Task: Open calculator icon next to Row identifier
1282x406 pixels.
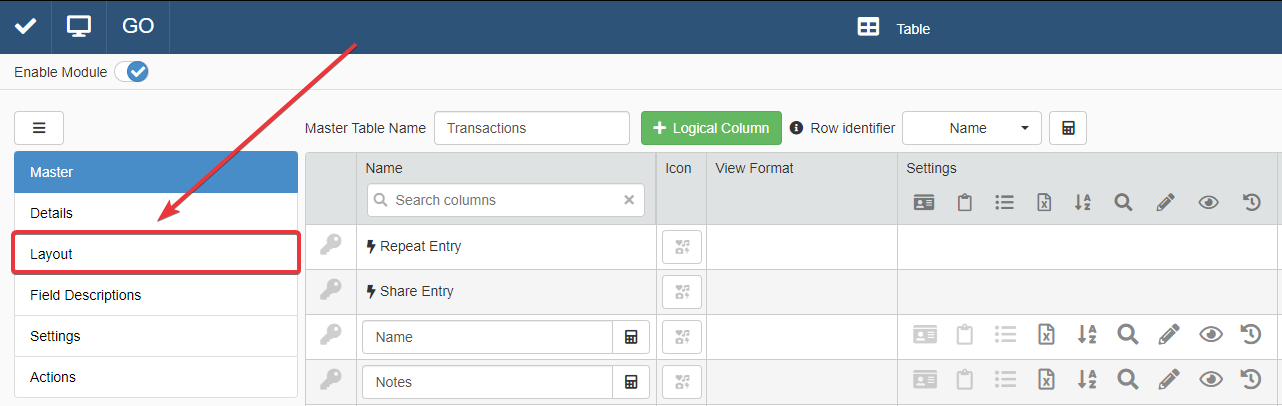Action: click(1068, 128)
